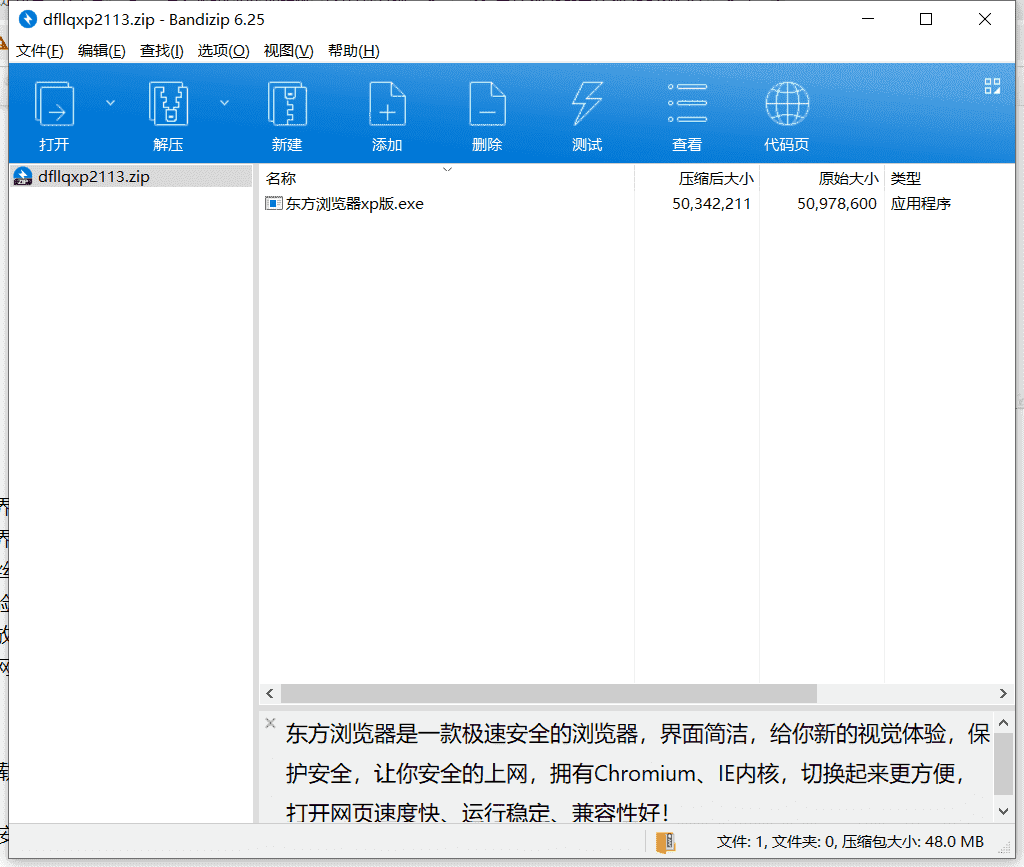Click the exe file icon beside 东方浏览器xp版

(274, 204)
